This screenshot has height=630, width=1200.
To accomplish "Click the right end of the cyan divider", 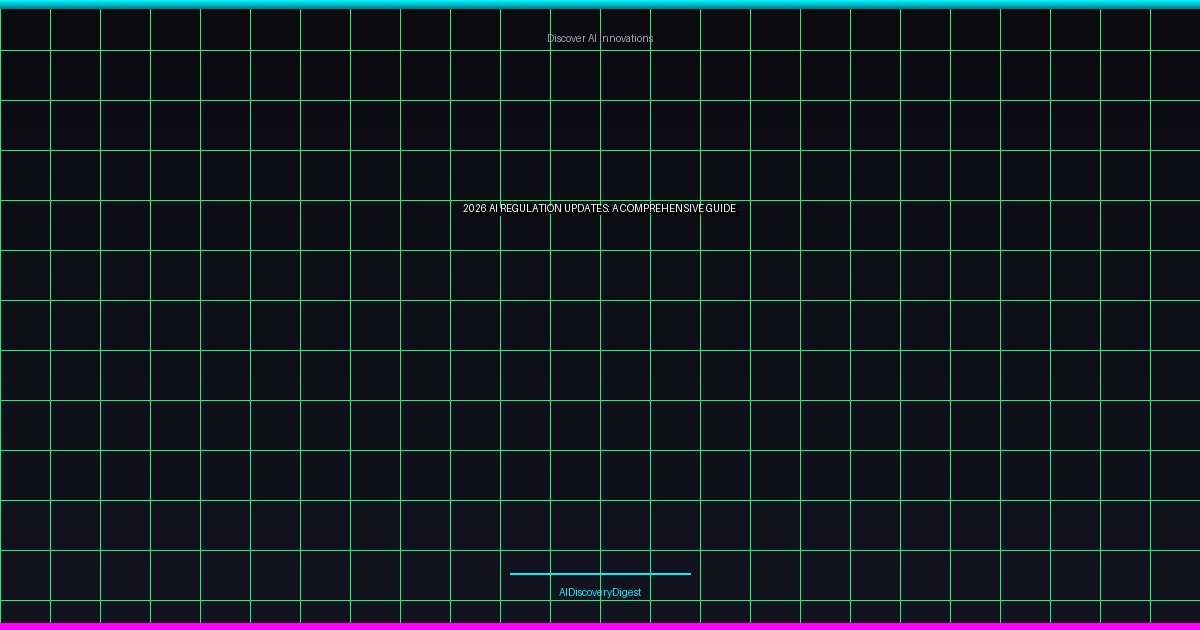I will click(x=687, y=574).
